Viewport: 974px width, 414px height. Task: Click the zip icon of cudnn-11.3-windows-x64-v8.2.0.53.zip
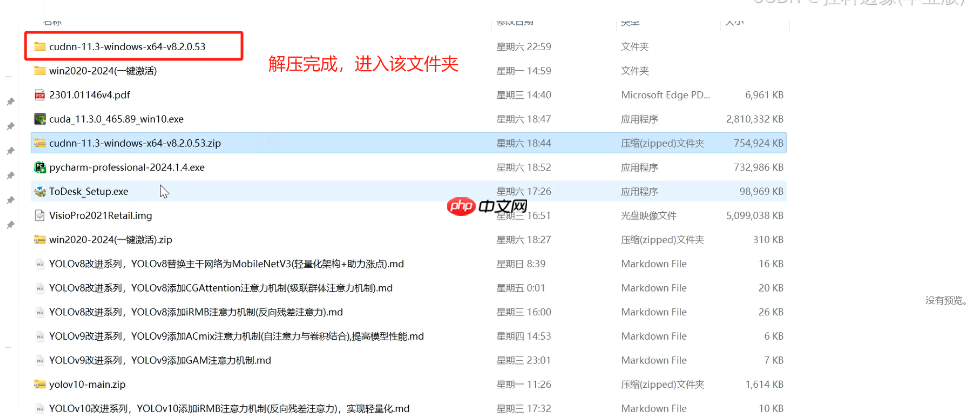pyautogui.click(x=40, y=143)
